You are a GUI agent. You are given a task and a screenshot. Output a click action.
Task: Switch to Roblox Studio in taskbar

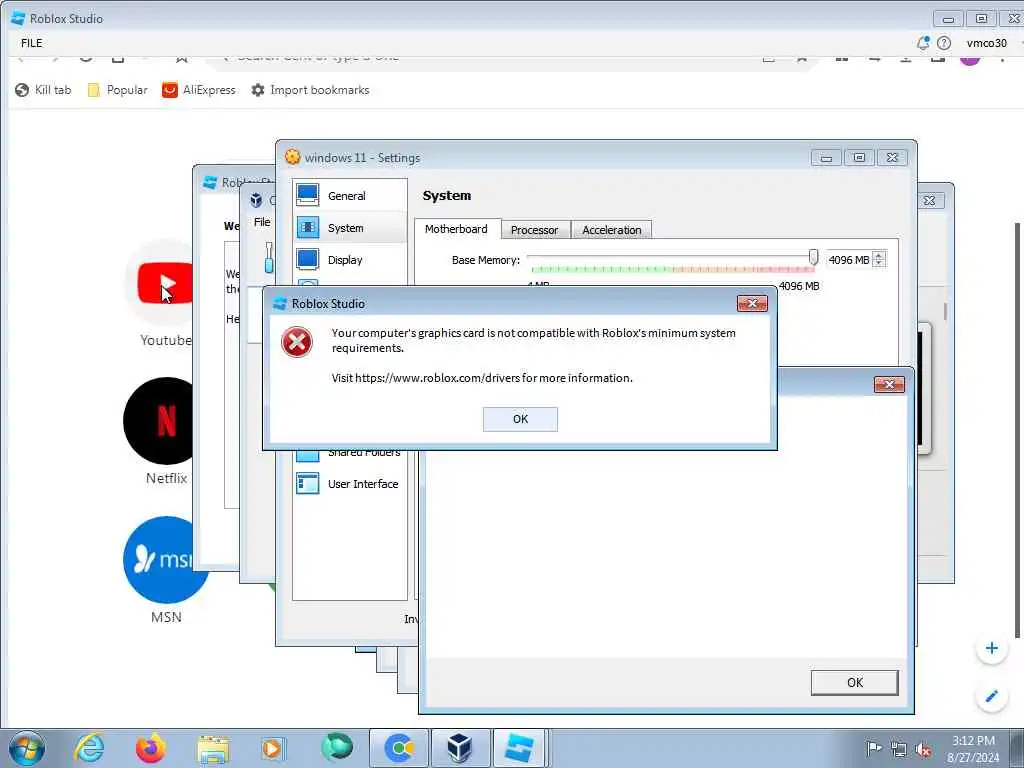point(519,748)
